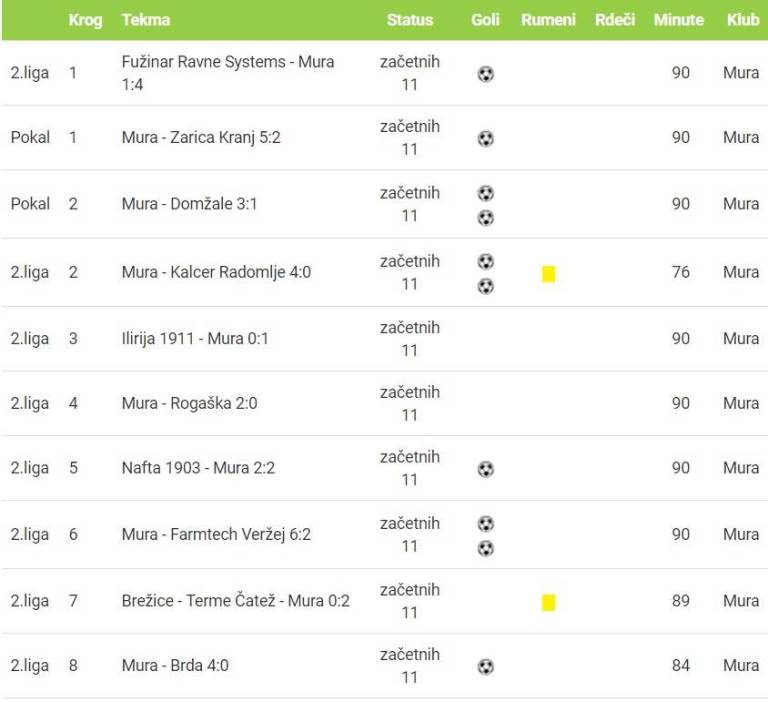The height and width of the screenshot is (702, 768).
Task: Select upper goal ball icon in Mura - Domžale row
Action: [485, 193]
